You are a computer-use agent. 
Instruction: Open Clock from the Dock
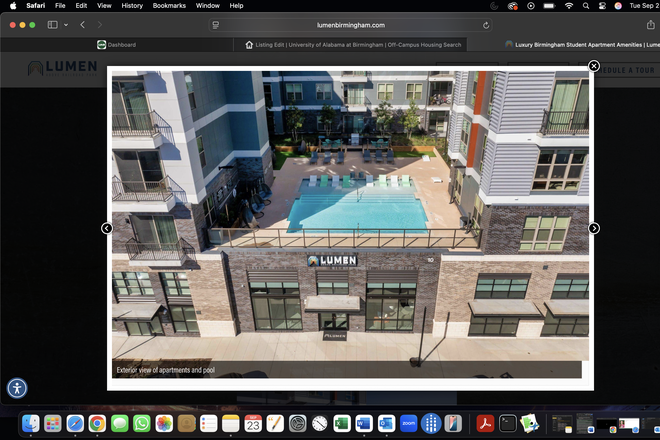[x=320, y=424]
